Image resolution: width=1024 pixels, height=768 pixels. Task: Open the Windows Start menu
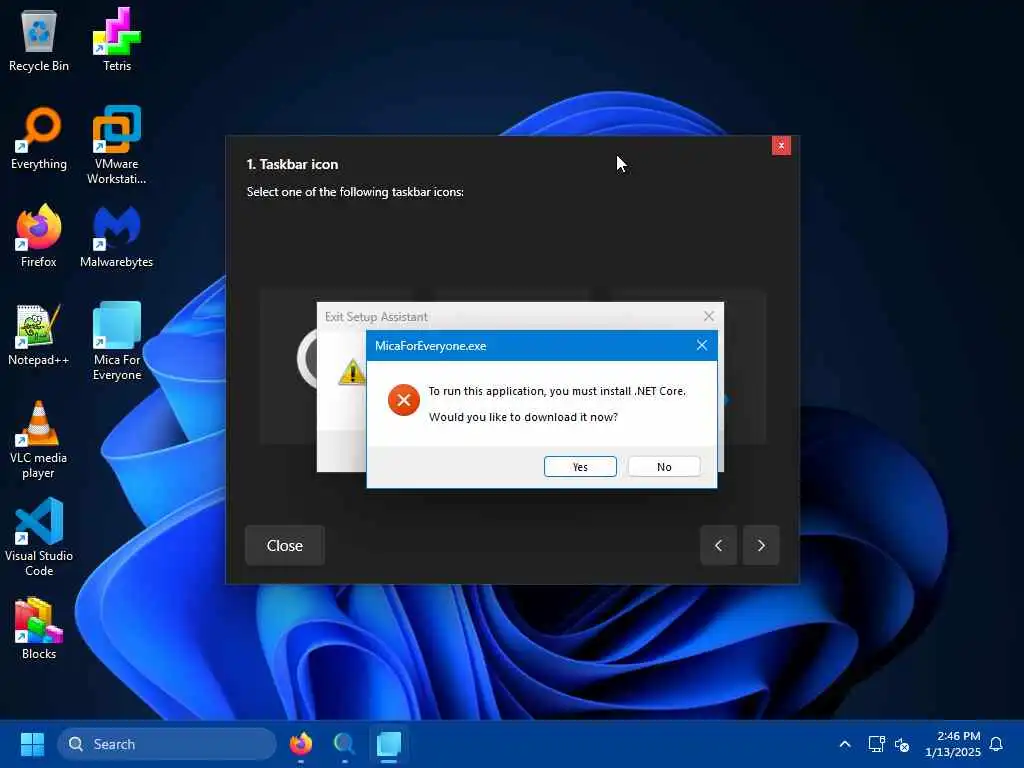coord(32,744)
